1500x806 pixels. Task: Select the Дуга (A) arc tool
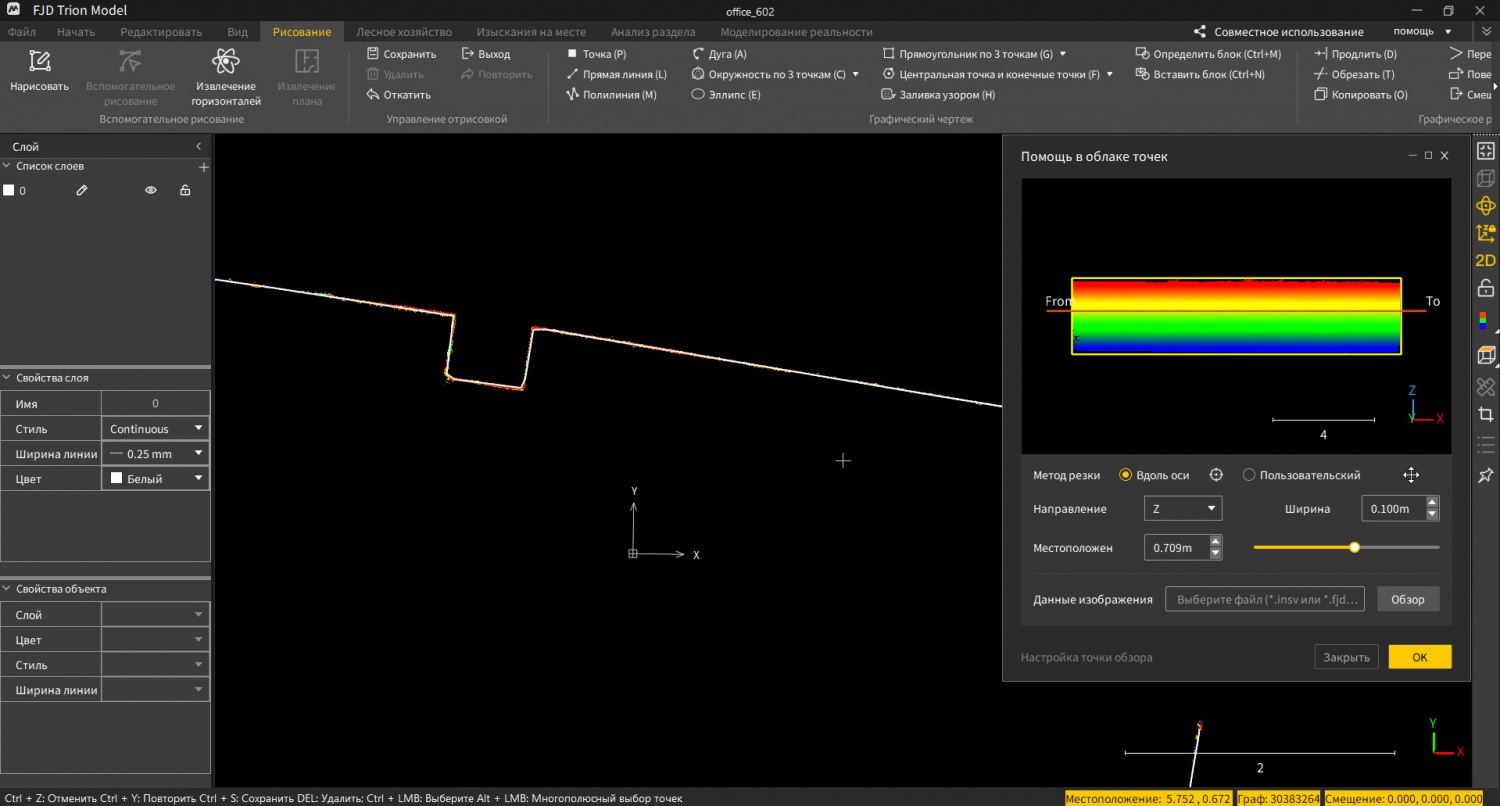(719, 54)
